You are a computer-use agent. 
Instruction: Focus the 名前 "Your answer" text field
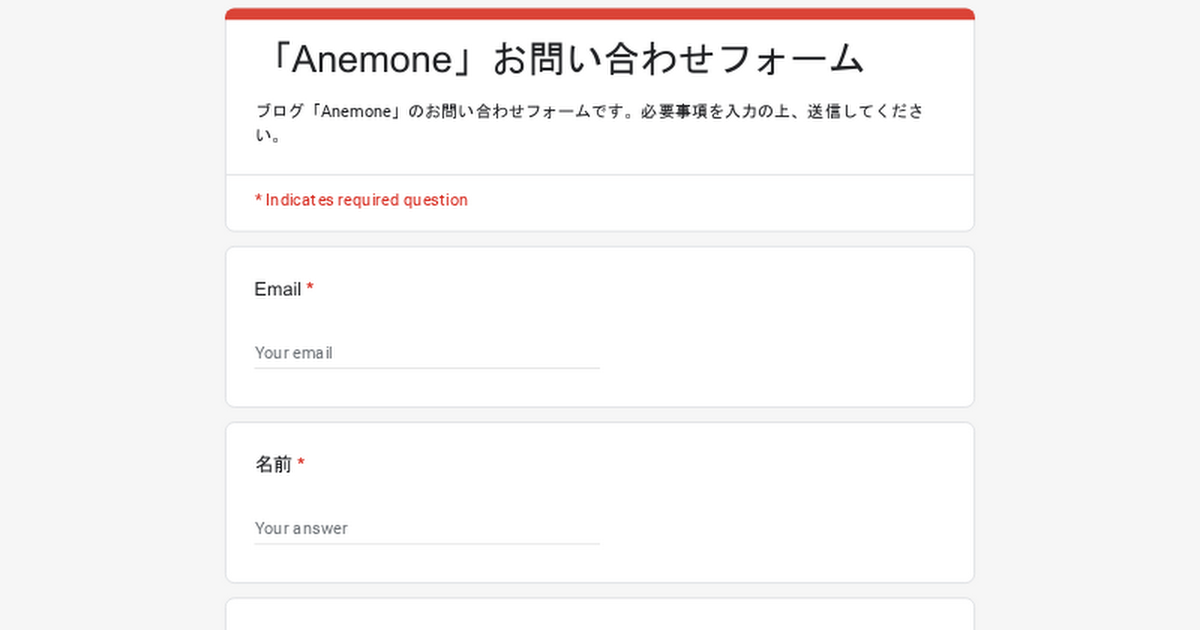click(x=426, y=528)
